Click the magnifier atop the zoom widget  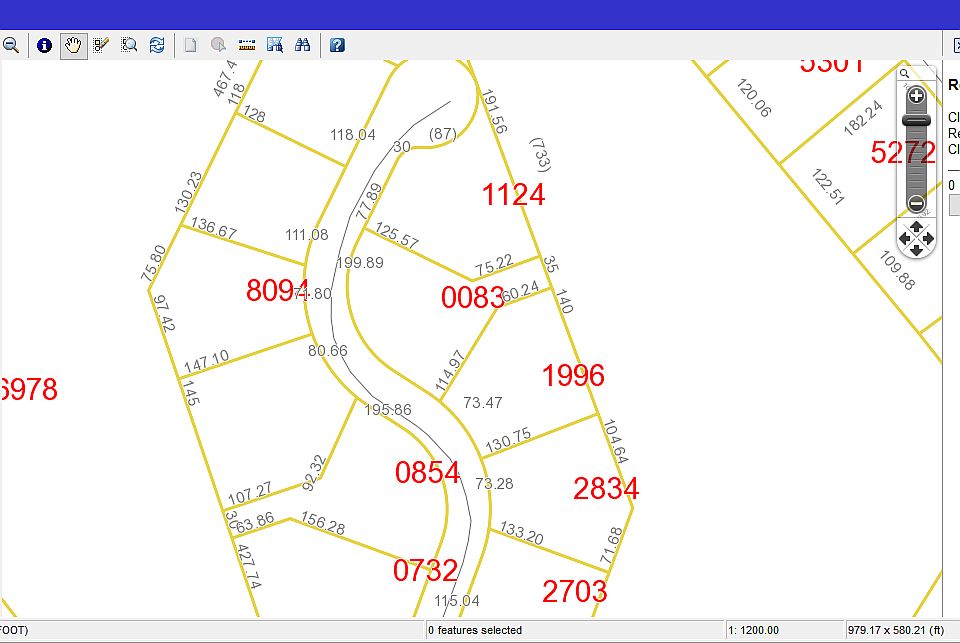point(904,73)
